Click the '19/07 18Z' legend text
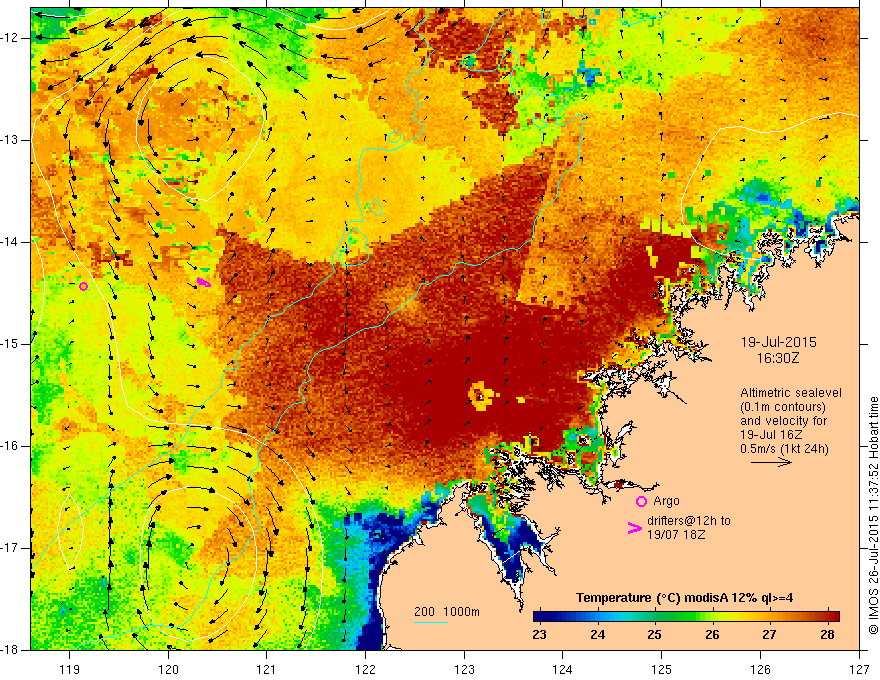This screenshot has height=680, width=880. (676, 534)
